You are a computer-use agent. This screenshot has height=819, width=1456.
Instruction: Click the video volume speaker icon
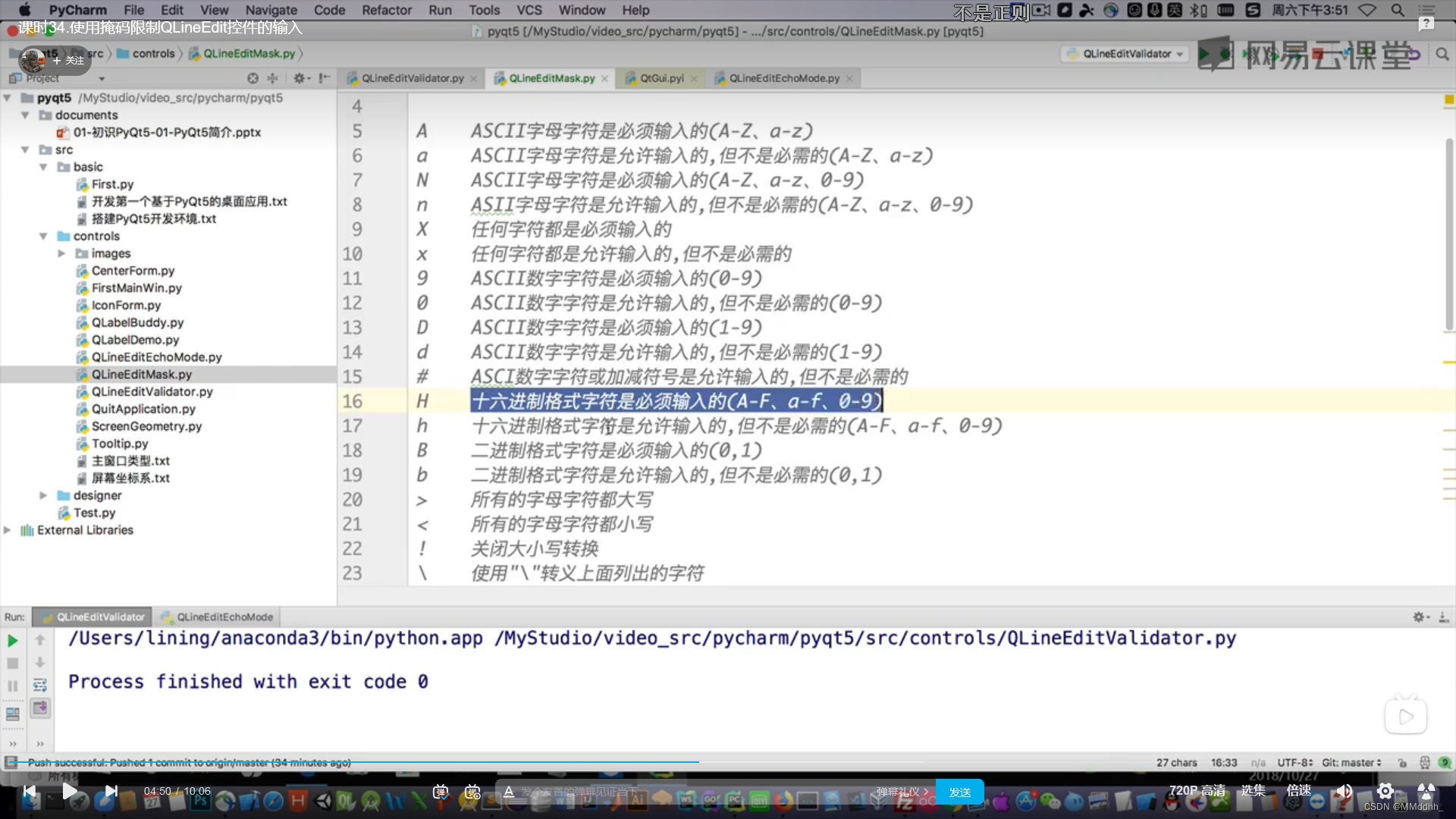point(1344,791)
